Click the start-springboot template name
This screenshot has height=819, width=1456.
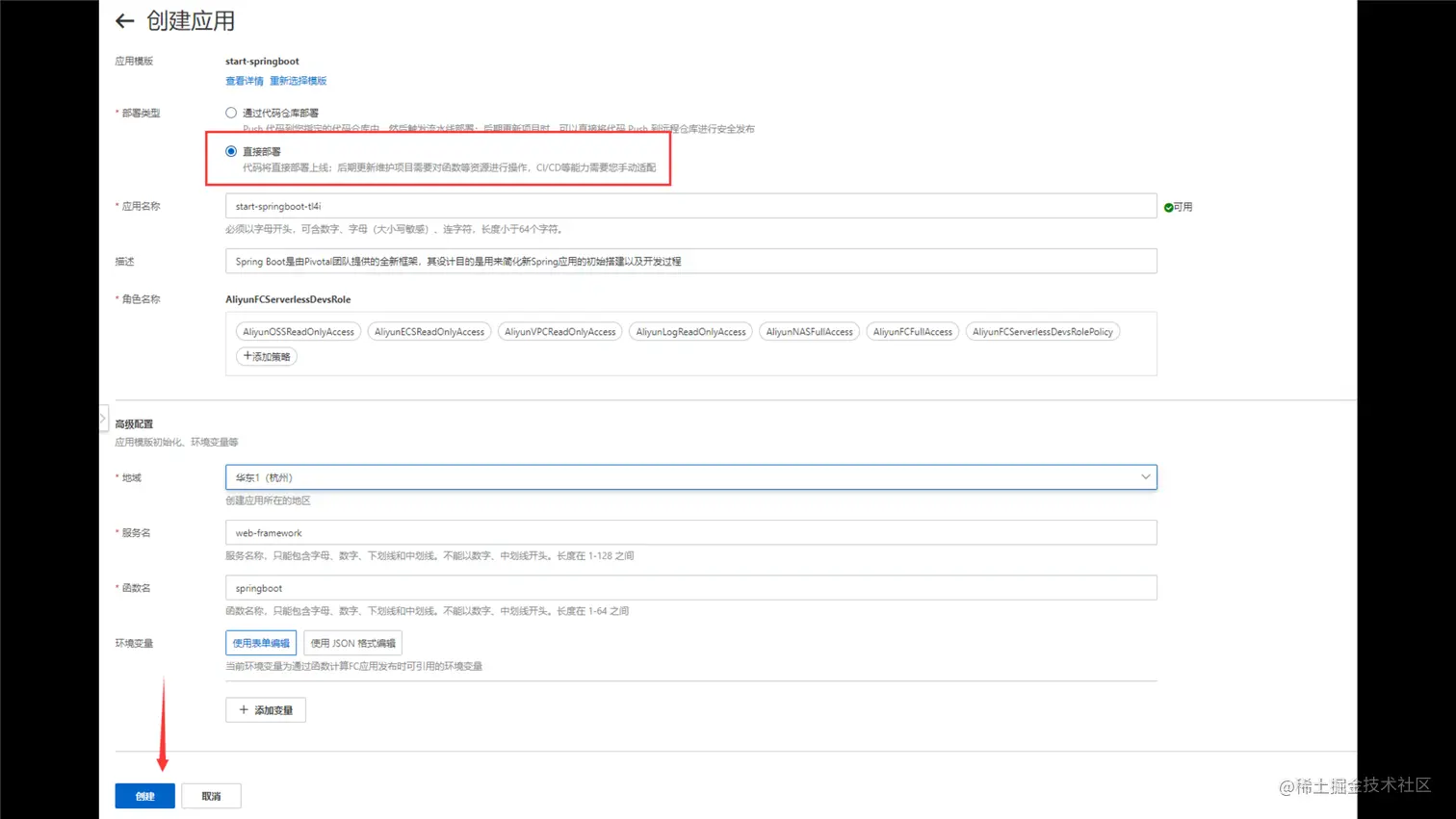262,61
